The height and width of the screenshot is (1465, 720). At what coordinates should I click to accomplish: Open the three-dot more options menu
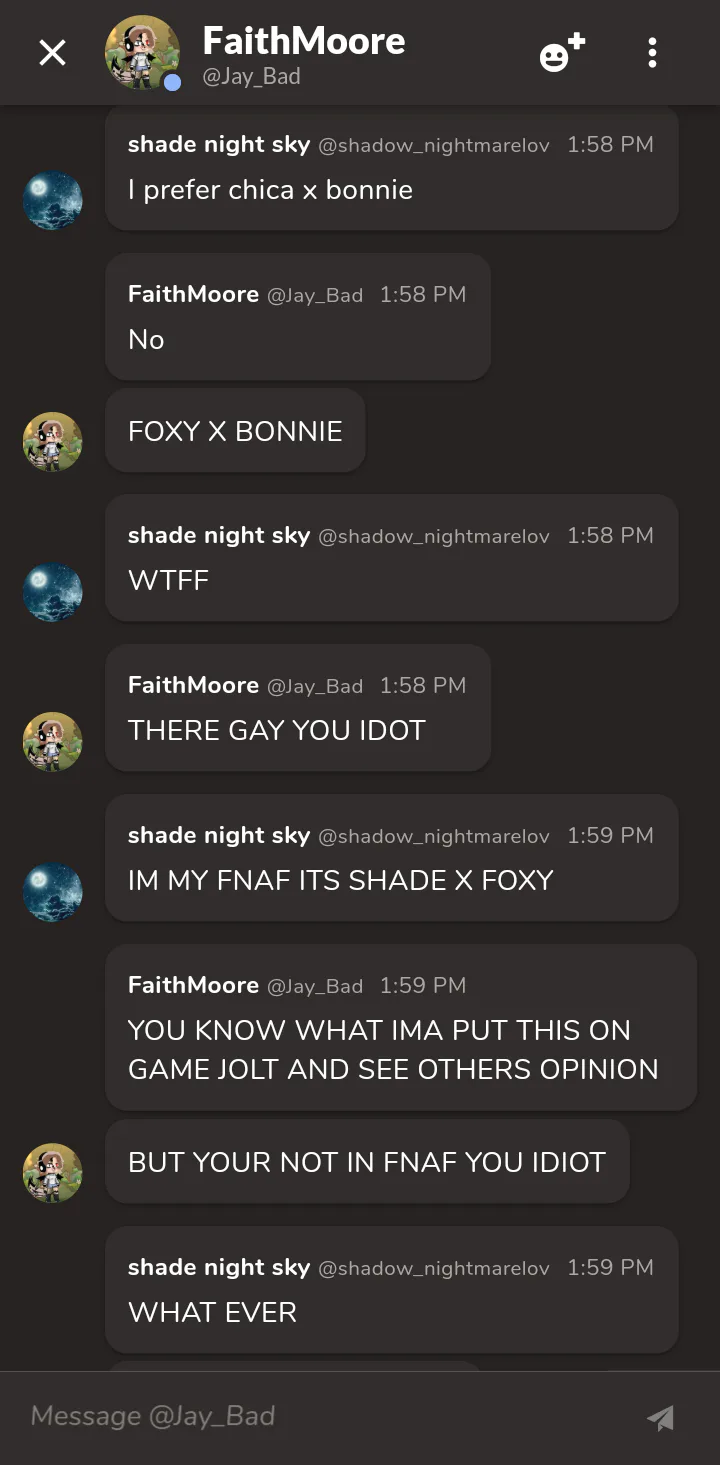click(x=652, y=53)
